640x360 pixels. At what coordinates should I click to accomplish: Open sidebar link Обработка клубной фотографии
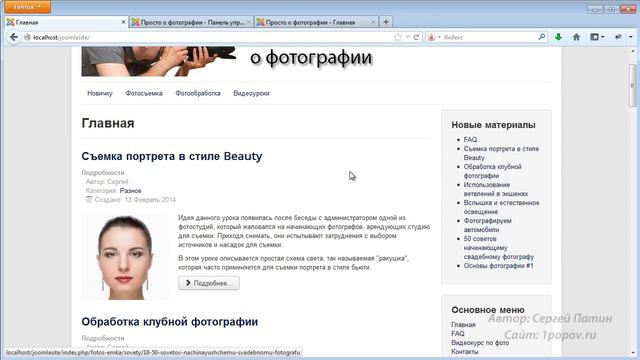coord(493,171)
